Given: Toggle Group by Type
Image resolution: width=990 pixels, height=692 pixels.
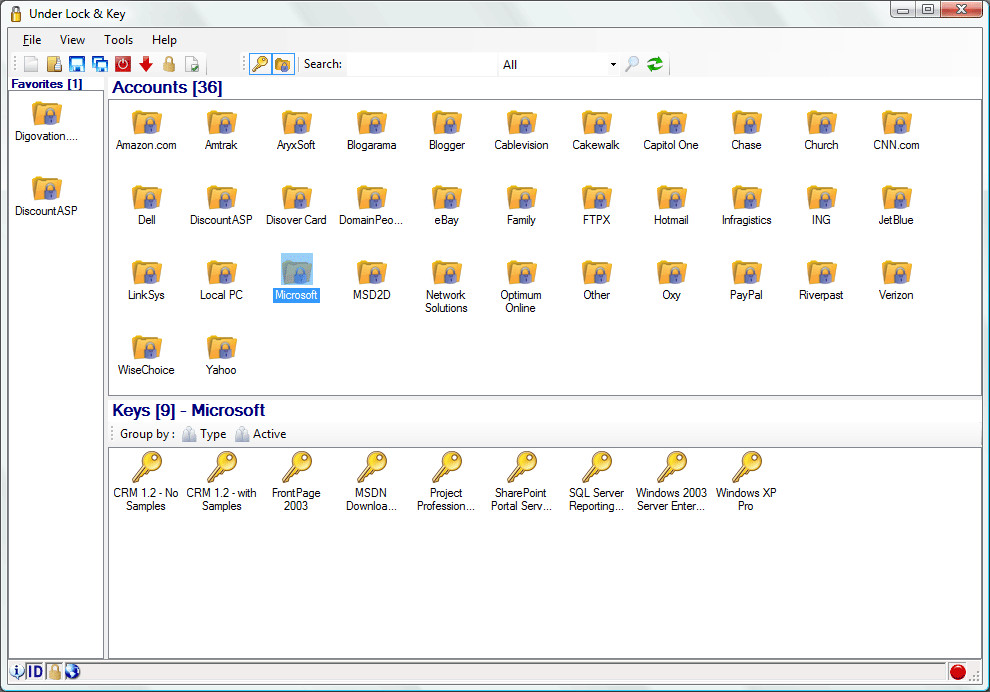Looking at the screenshot, I should tap(204, 434).
